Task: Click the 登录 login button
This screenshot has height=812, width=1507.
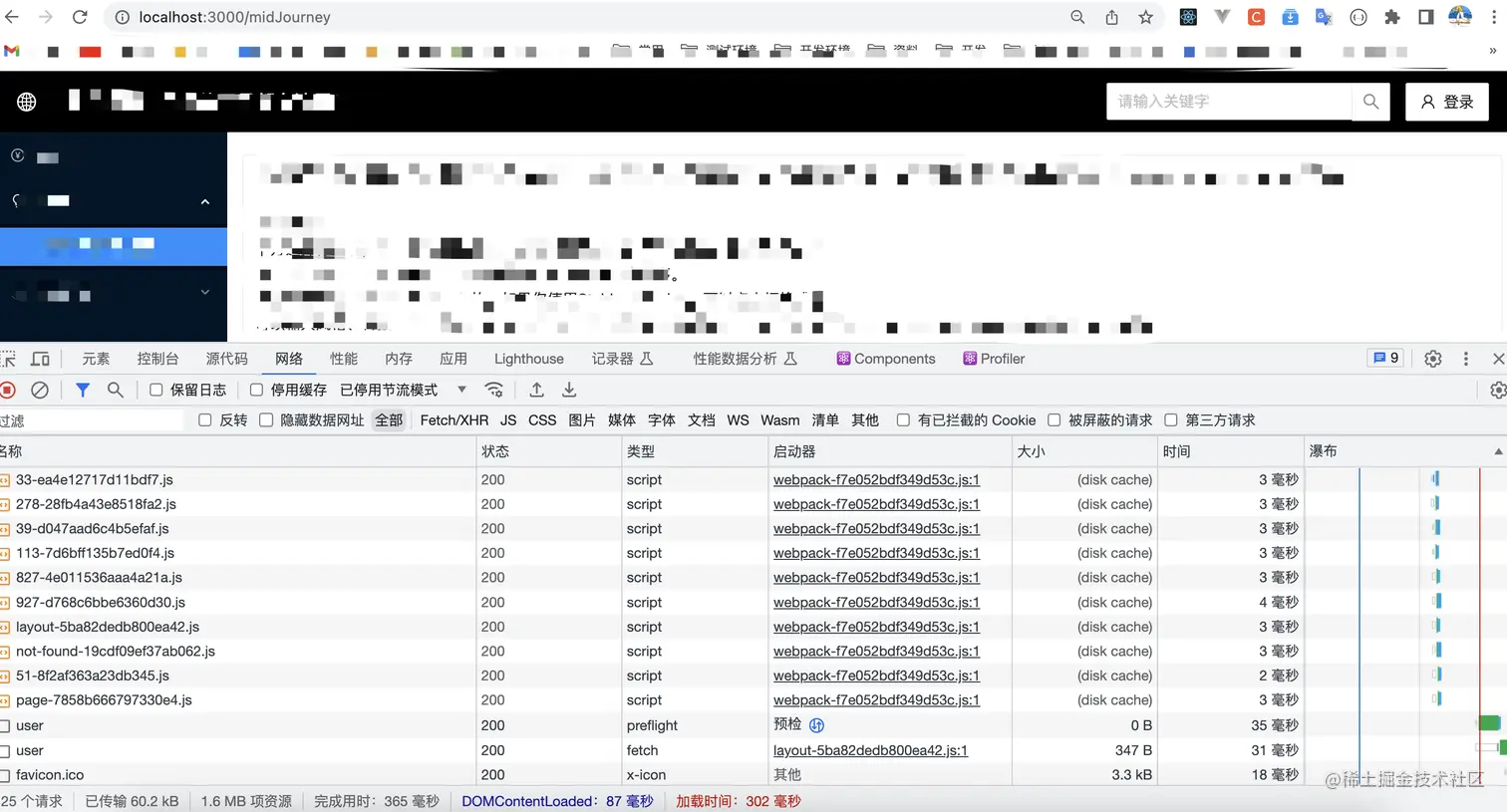Action: (x=1447, y=102)
